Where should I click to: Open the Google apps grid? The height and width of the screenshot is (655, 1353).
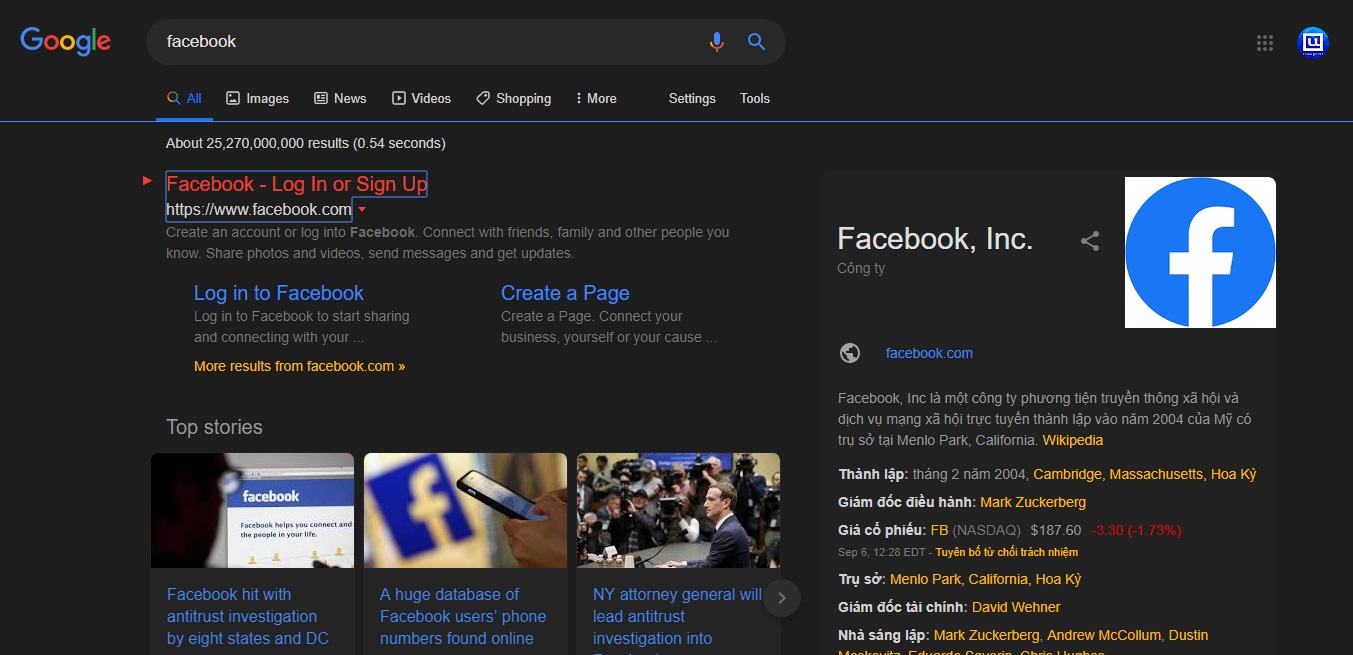point(1265,42)
